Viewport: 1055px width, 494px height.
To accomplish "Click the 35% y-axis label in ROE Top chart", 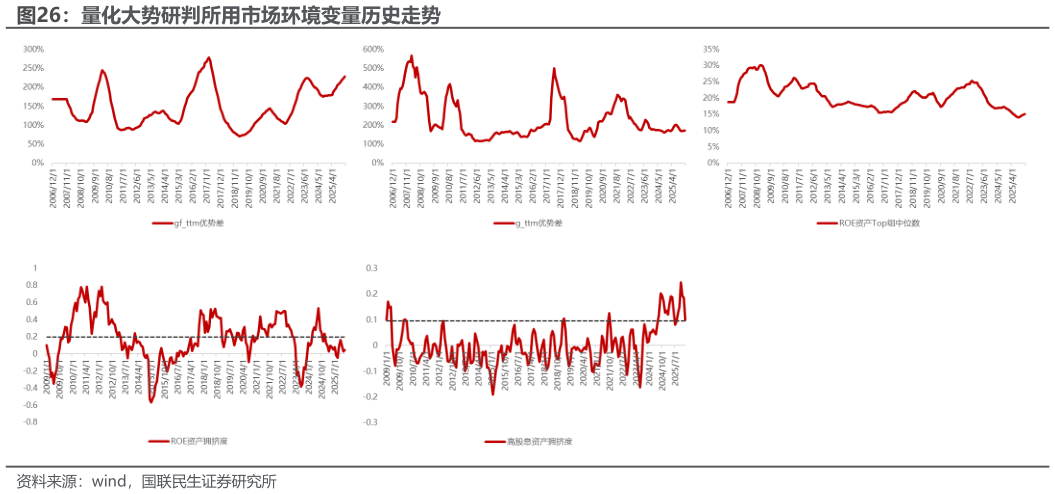I will pos(712,48).
